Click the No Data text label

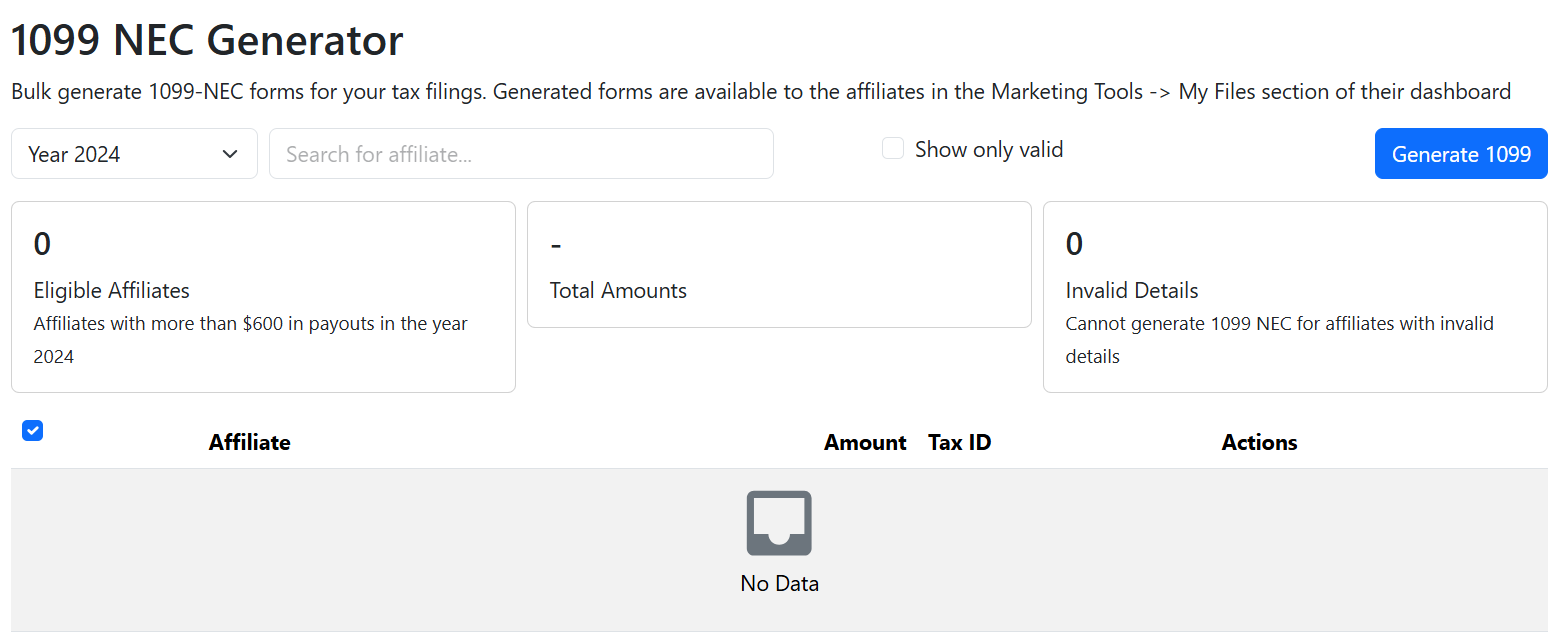click(779, 584)
